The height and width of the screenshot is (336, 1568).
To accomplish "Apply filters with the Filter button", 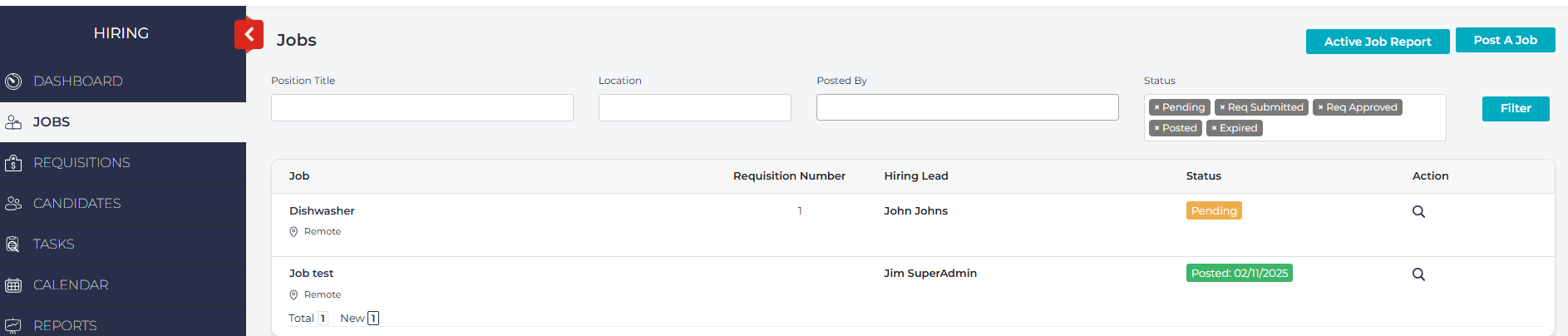I will pos(1515,109).
